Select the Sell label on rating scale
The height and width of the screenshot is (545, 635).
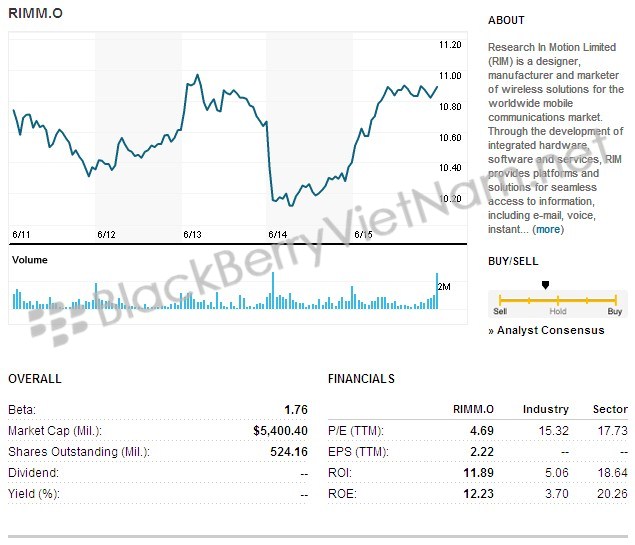(500, 312)
